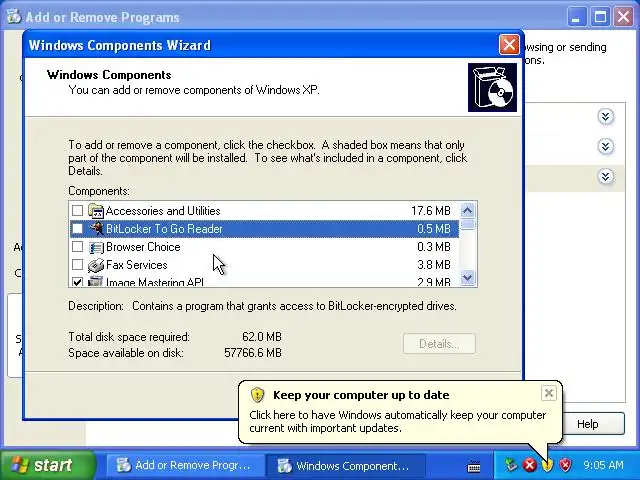This screenshot has height=480, width=640.
Task: Select the Fax Services row text
Action: pyautogui.click(x=137, y=264)
